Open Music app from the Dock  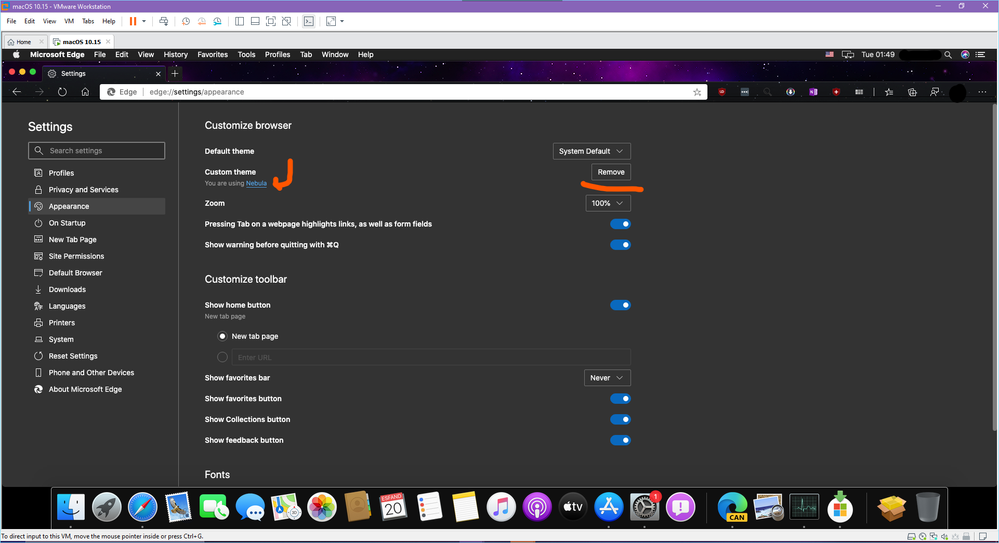[501, 507]
